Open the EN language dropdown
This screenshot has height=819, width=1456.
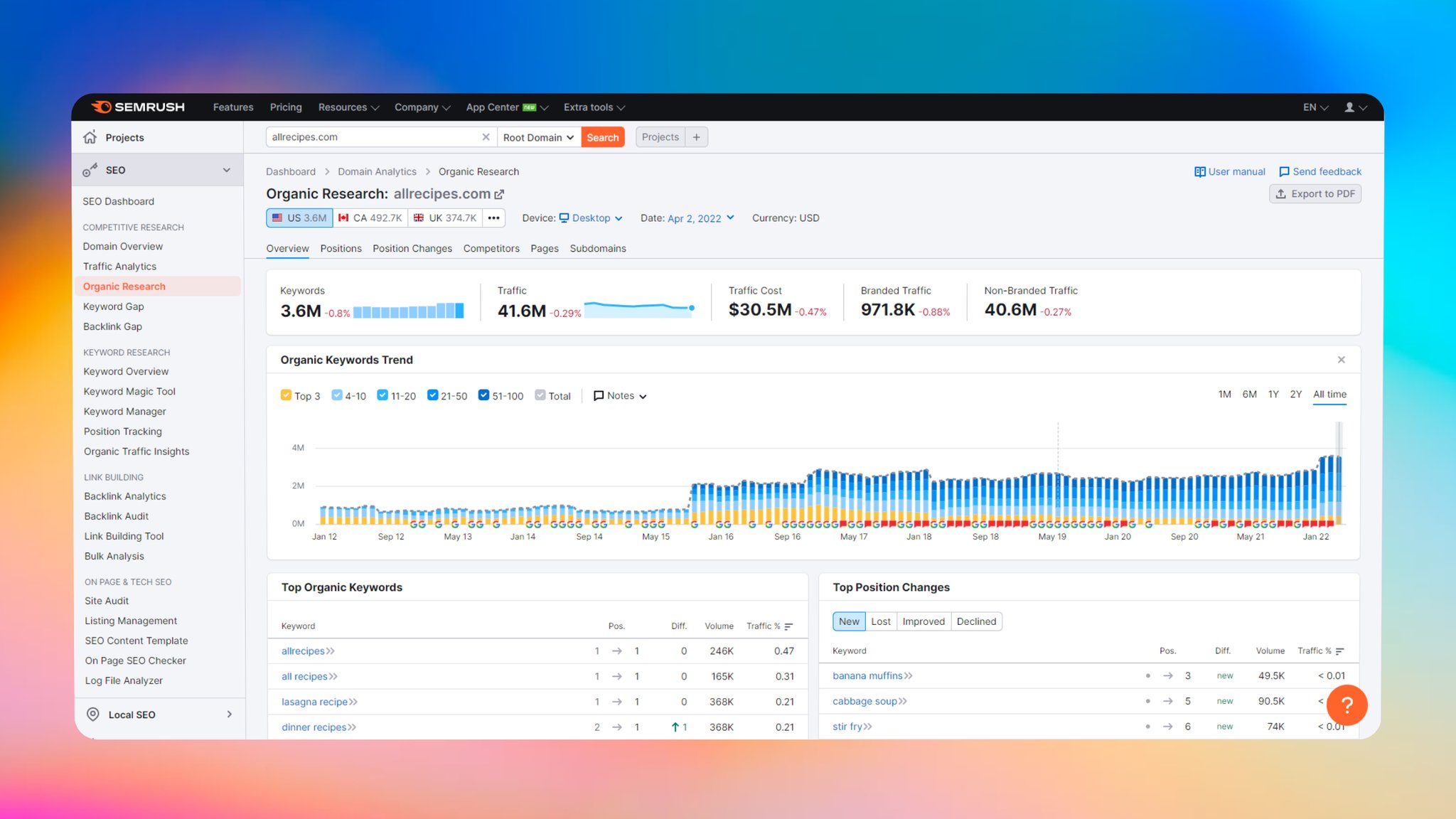click(1315, 107)
